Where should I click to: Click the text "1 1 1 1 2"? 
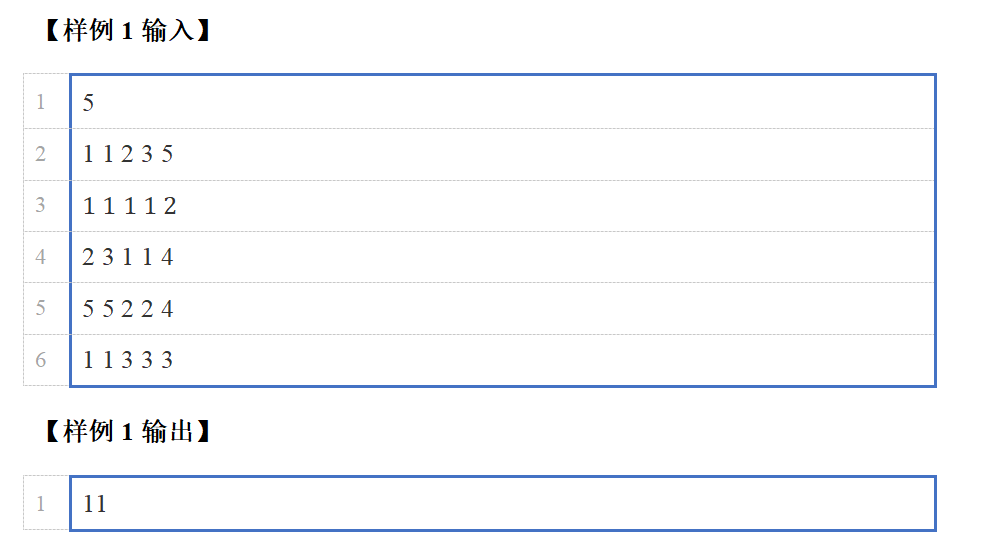(x=129, y=206)
